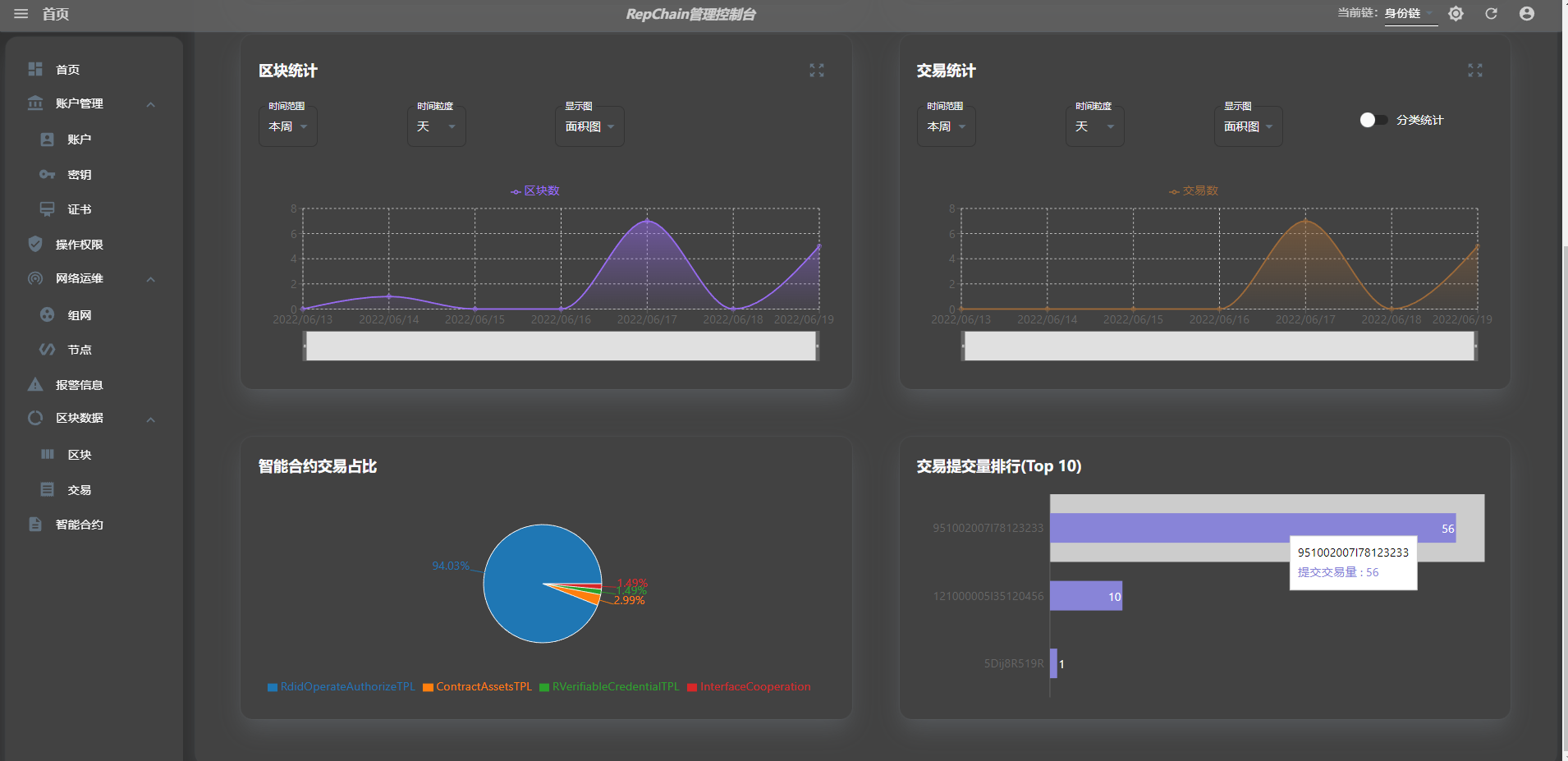Expand 区块统计 chart to fullscreen
This screenshot has height=761, width=1568.
817,71
